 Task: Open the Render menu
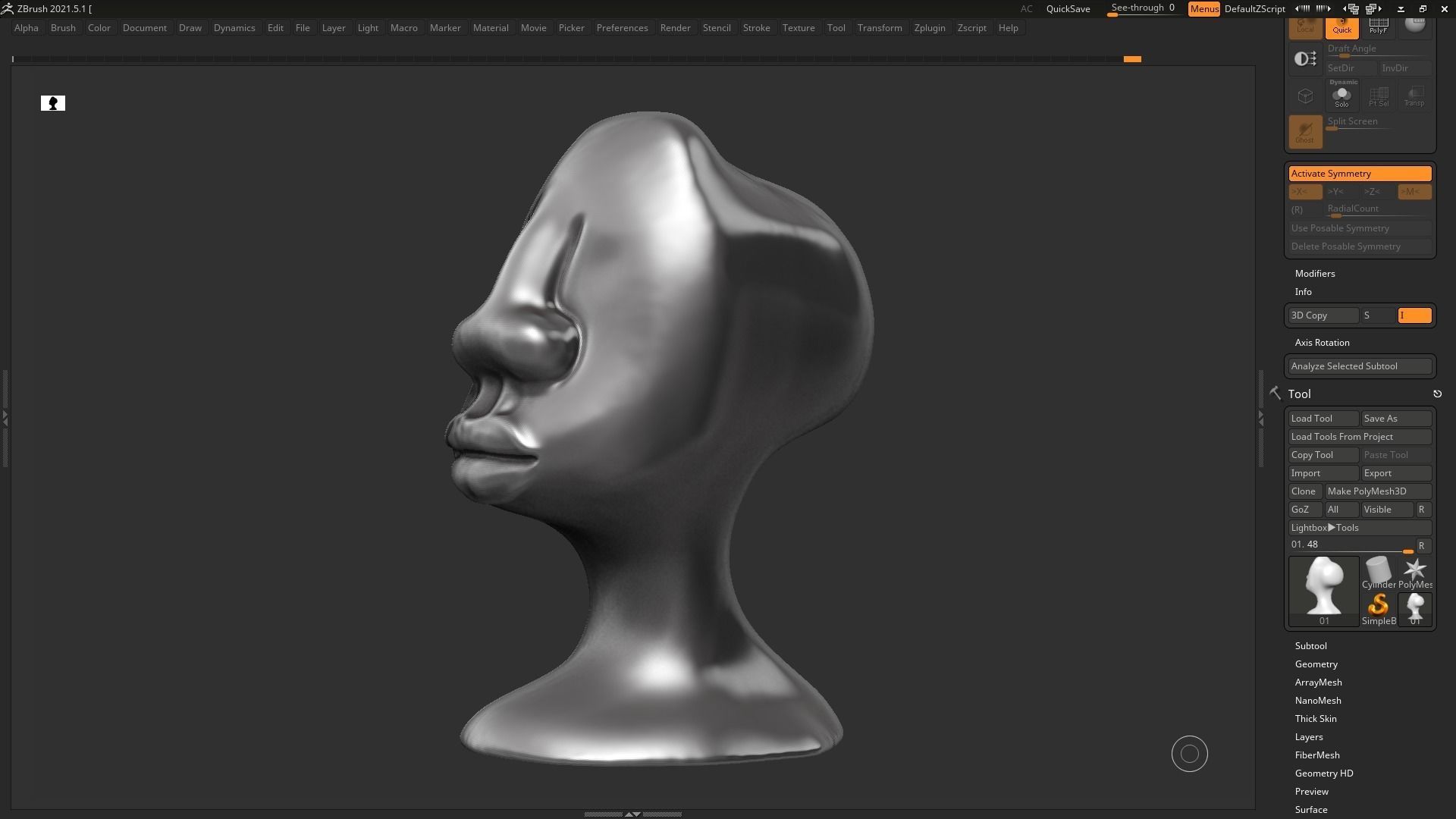click(x=675, y=28)
